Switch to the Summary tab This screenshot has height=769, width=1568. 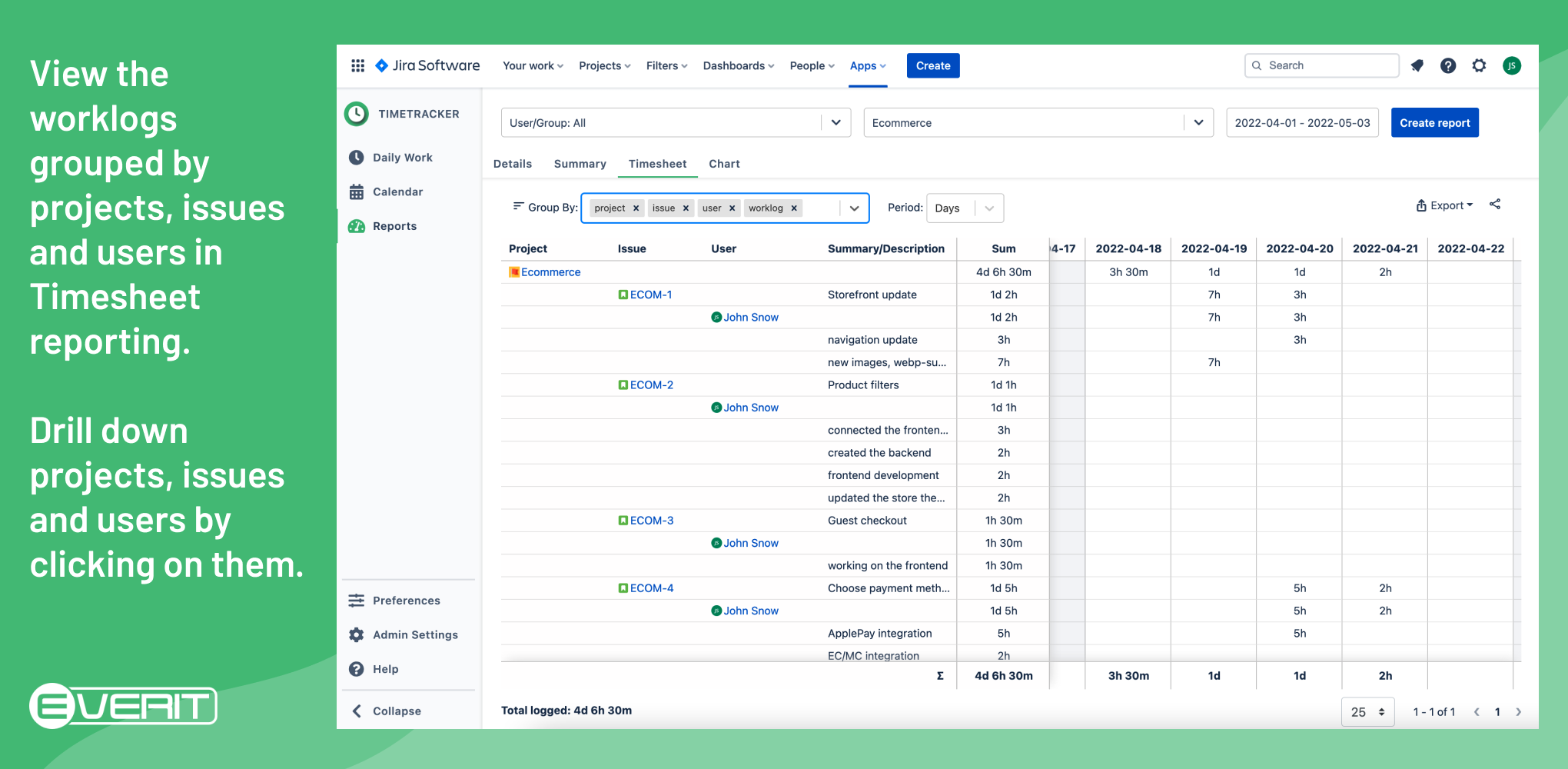pyautogui.click(x=580, y=164)
